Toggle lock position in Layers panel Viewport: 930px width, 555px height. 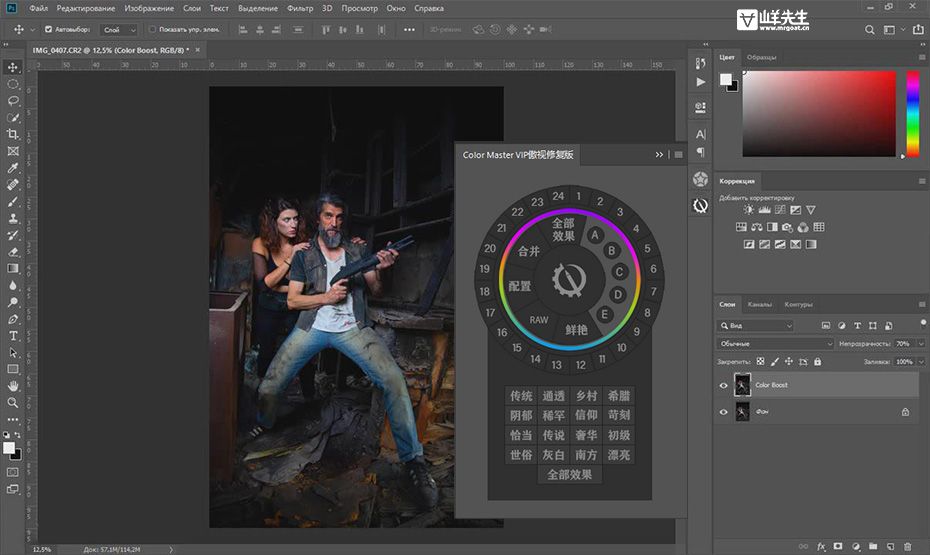[789, 361]
